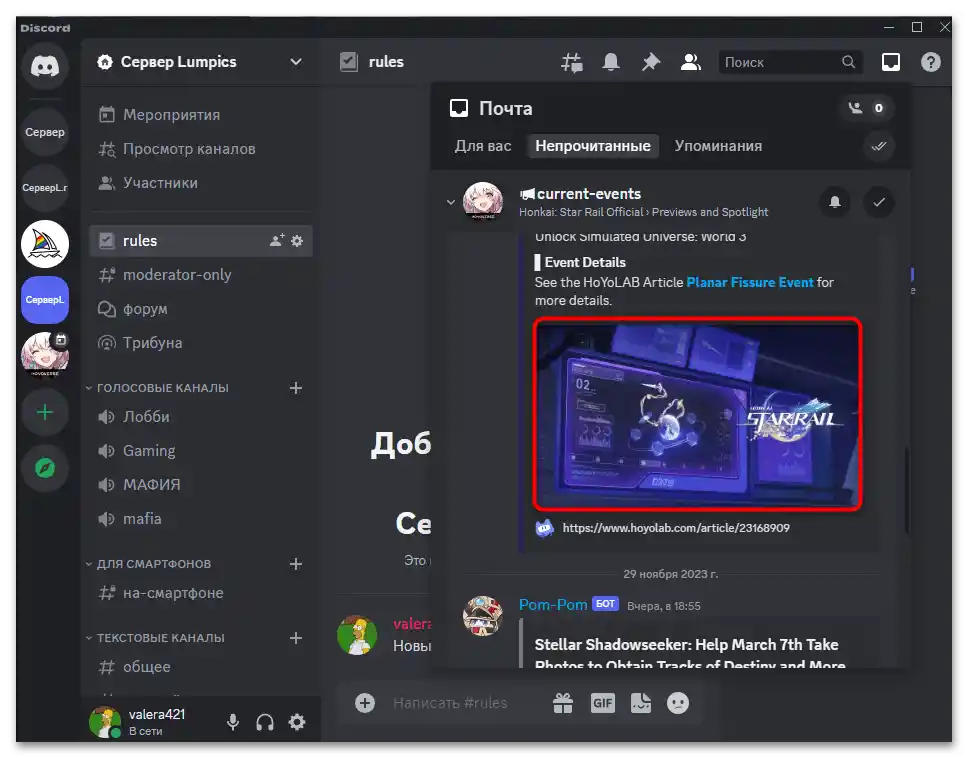This screenshot has width=968, height=758.
Task: Collapse the current-events inbox section
Action: pyautogui.click(x=451, y=202)
